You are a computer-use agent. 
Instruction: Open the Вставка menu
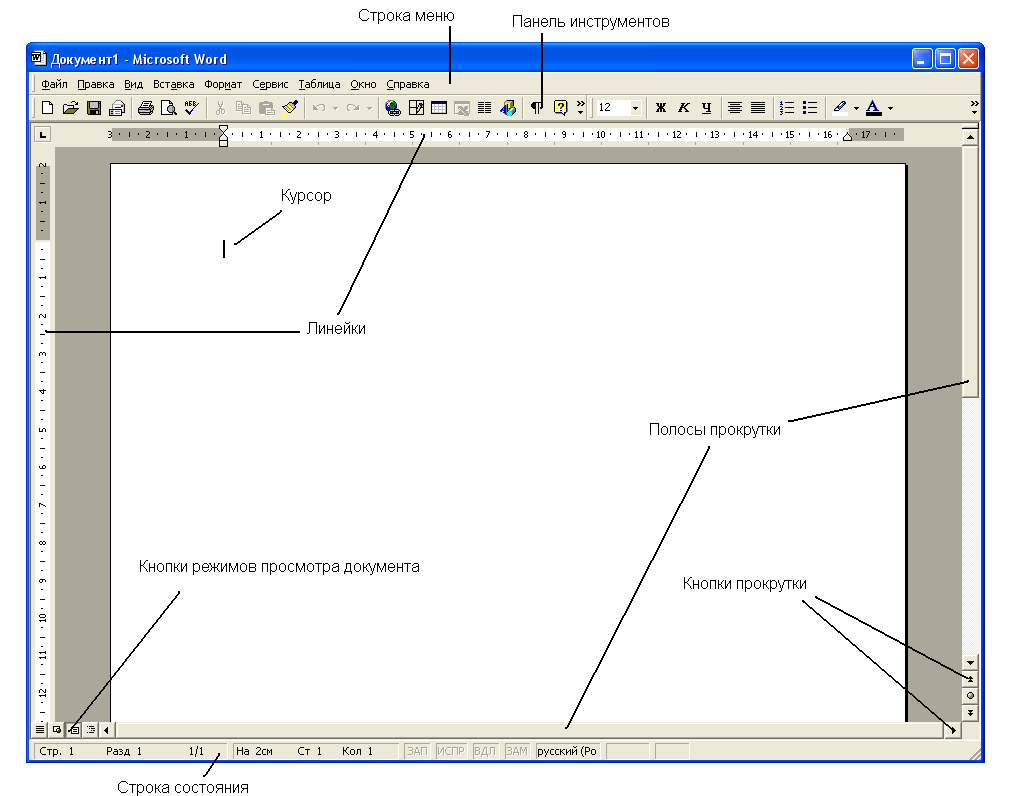[x=173, y=84]
